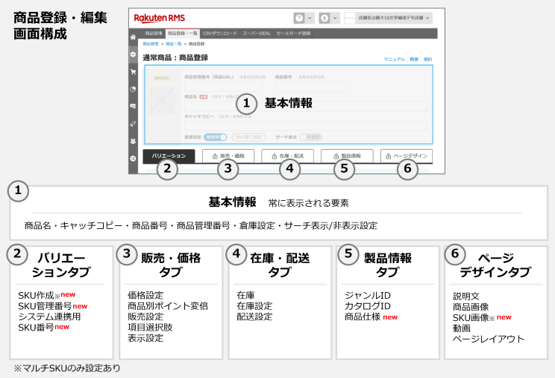The width and height of the screenshot is (555, 378).
Task: Click the '価格設定' text
Action: click(145, 295)
